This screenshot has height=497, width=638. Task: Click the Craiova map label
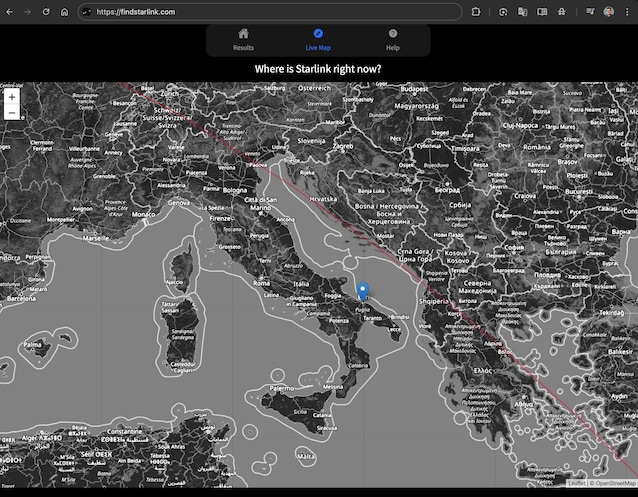click(x=524, y=196)
